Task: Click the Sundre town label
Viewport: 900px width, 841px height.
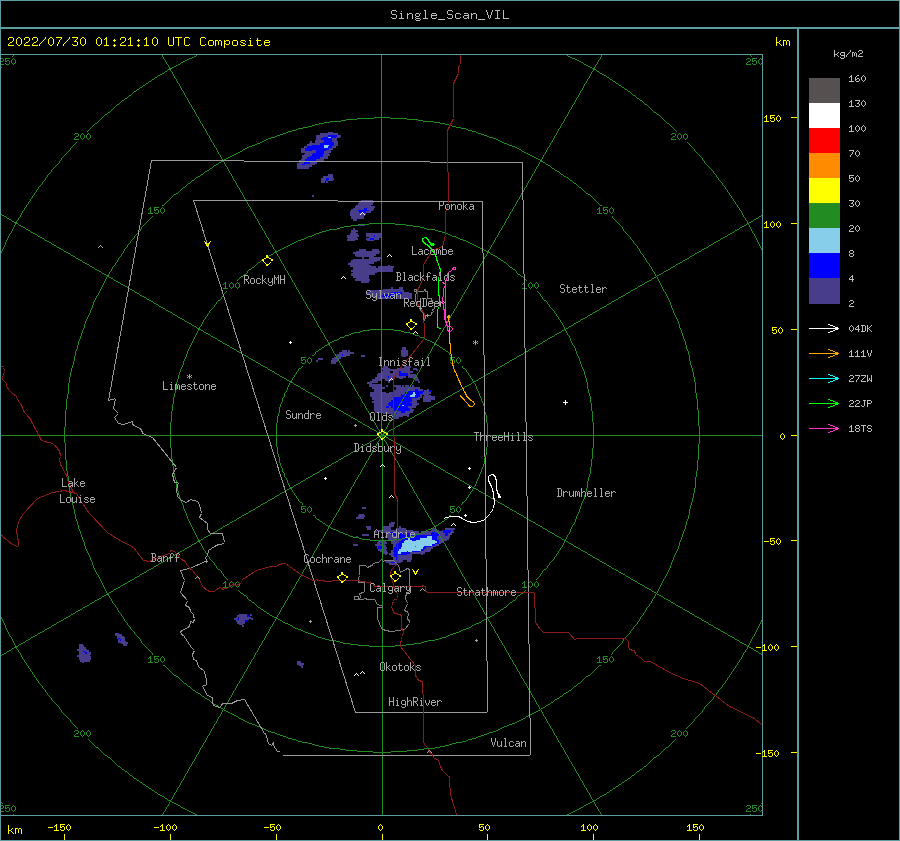Action: (x=303, y=414)
